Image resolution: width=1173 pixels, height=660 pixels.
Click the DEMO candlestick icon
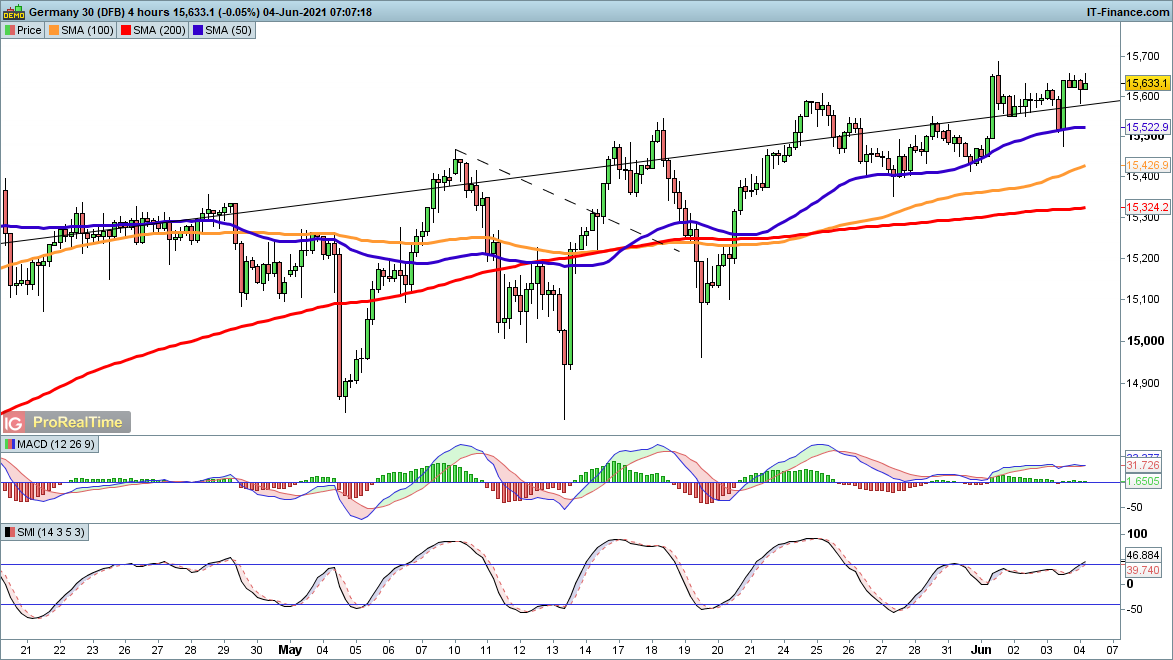pos(13,11)
